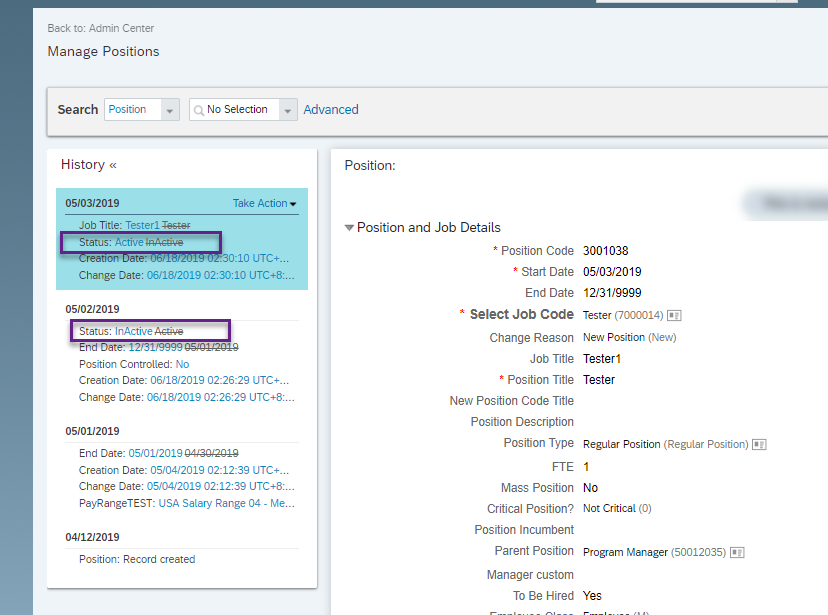Image resolution: width=828 pixels, height=615 pixels.
Task: Click PayRangeTEST USA Salary Range 04 entry
Action: tap(187, 504)
